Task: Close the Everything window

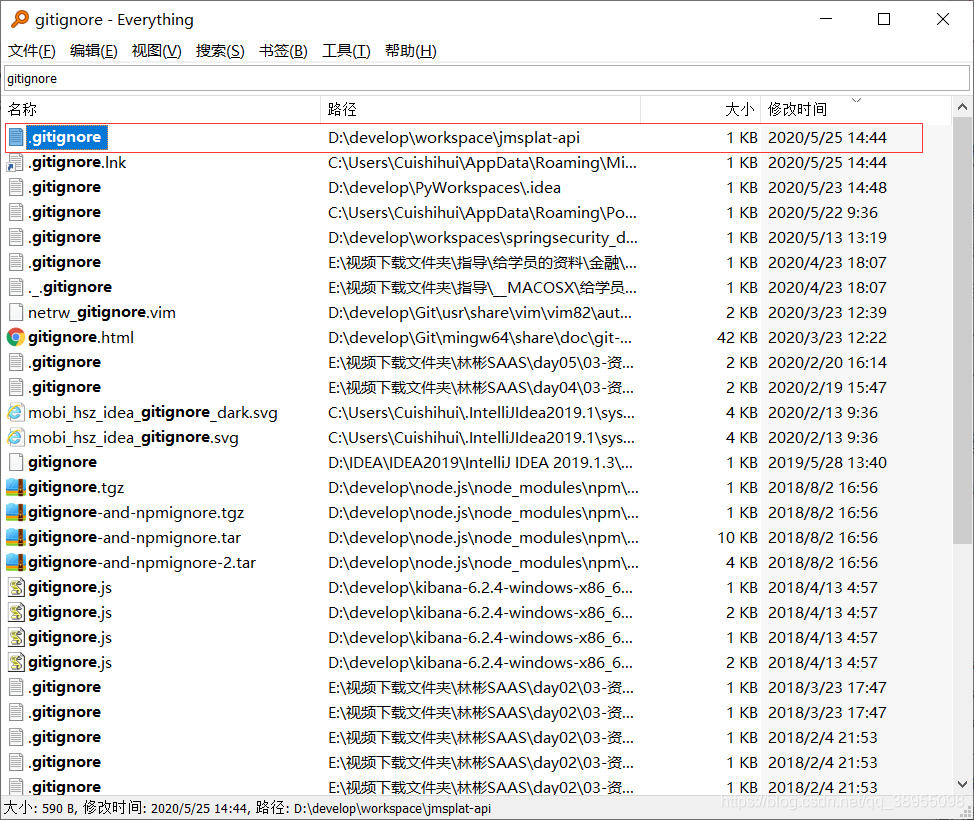Action: coord(942,19)
